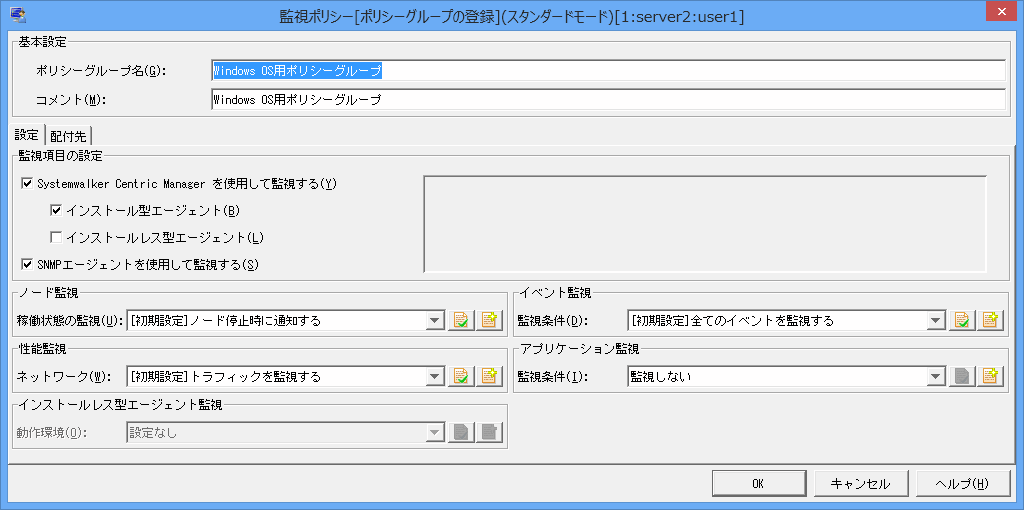Click the disabled edit icon beside 動作環境

pos(461,432)
